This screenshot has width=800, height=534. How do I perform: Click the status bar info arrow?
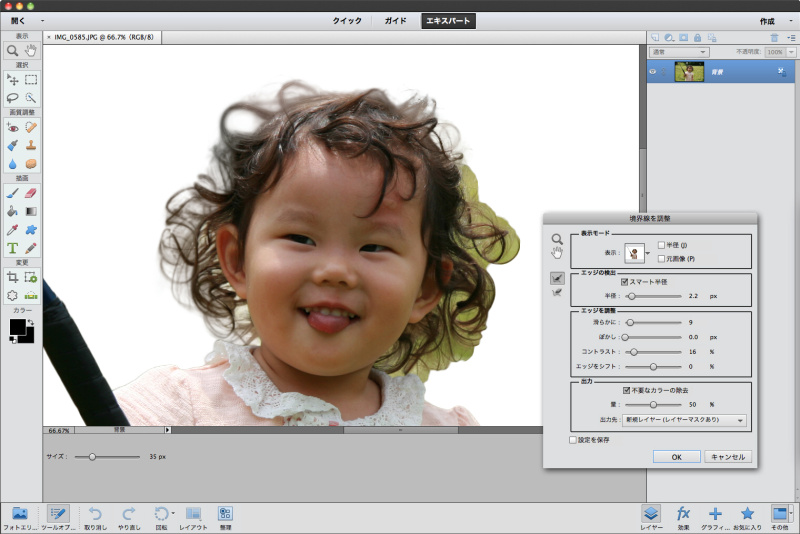click(167, 430)
